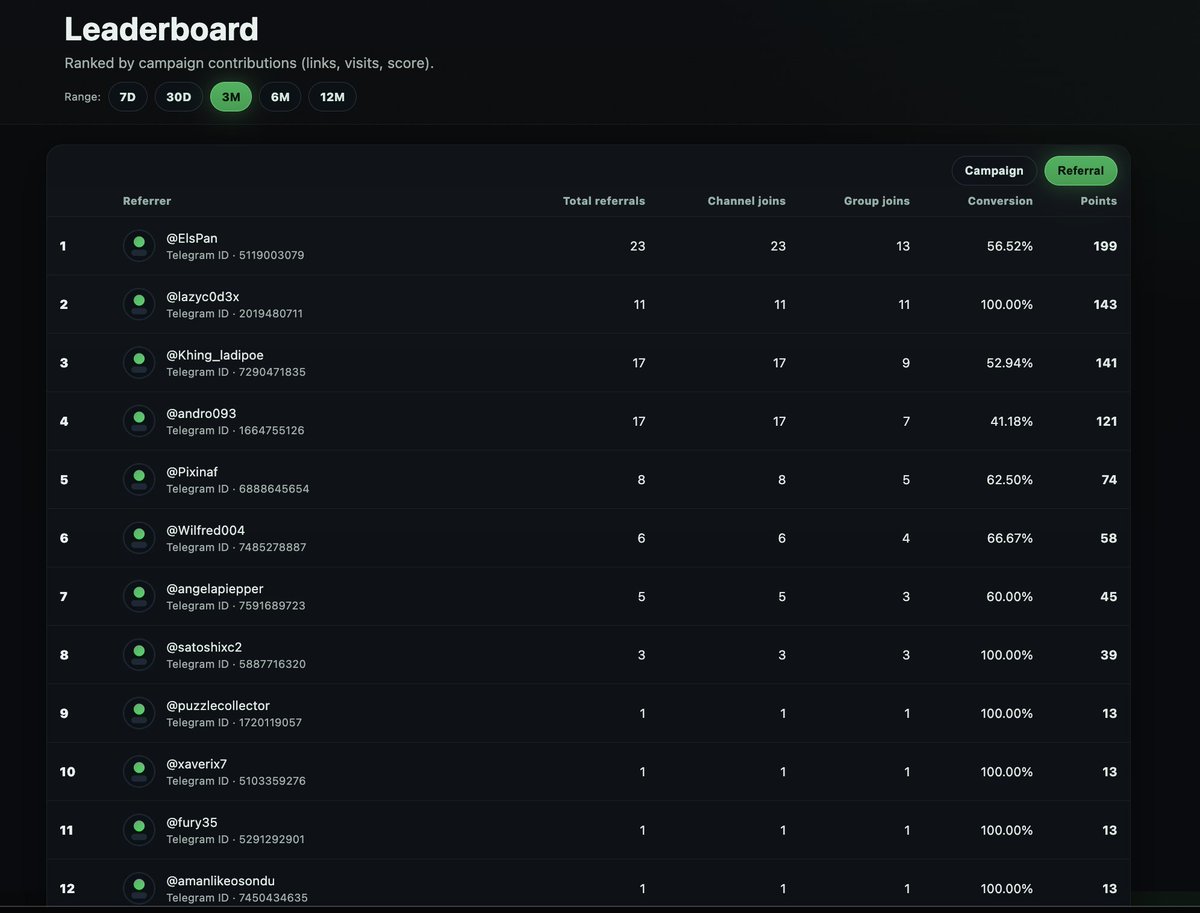
Task: Click the 56.52% conversion value
Action: click(1009, 246)
